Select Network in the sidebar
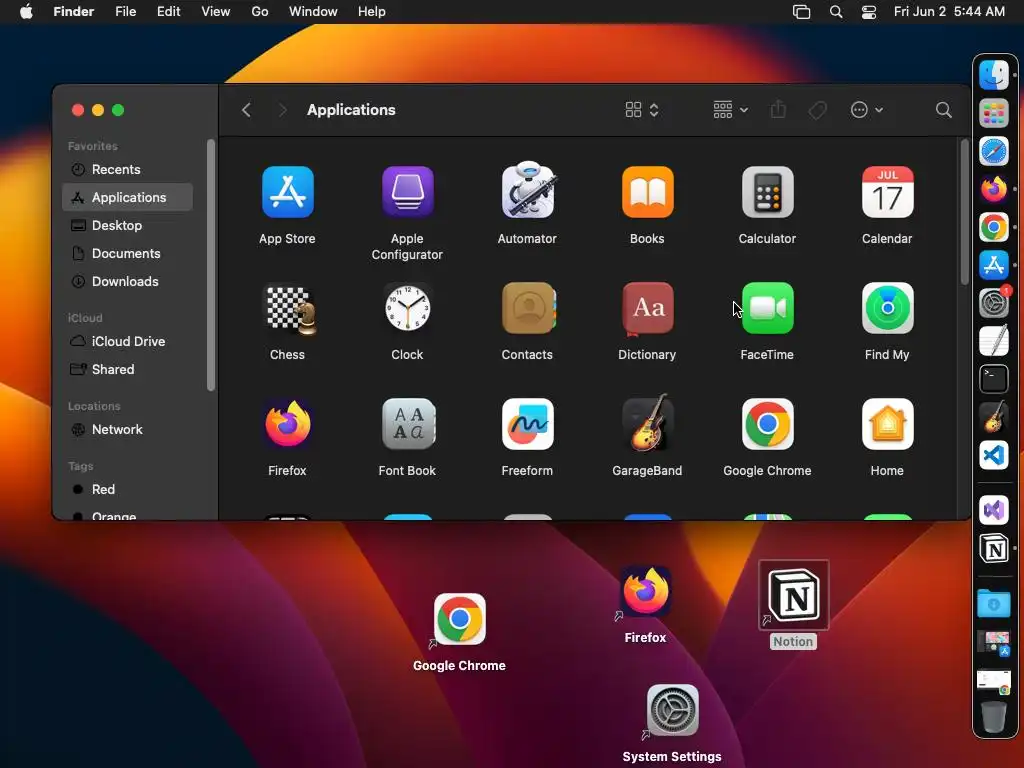Screen dimensions: 1024x768 tap(127, 430)
